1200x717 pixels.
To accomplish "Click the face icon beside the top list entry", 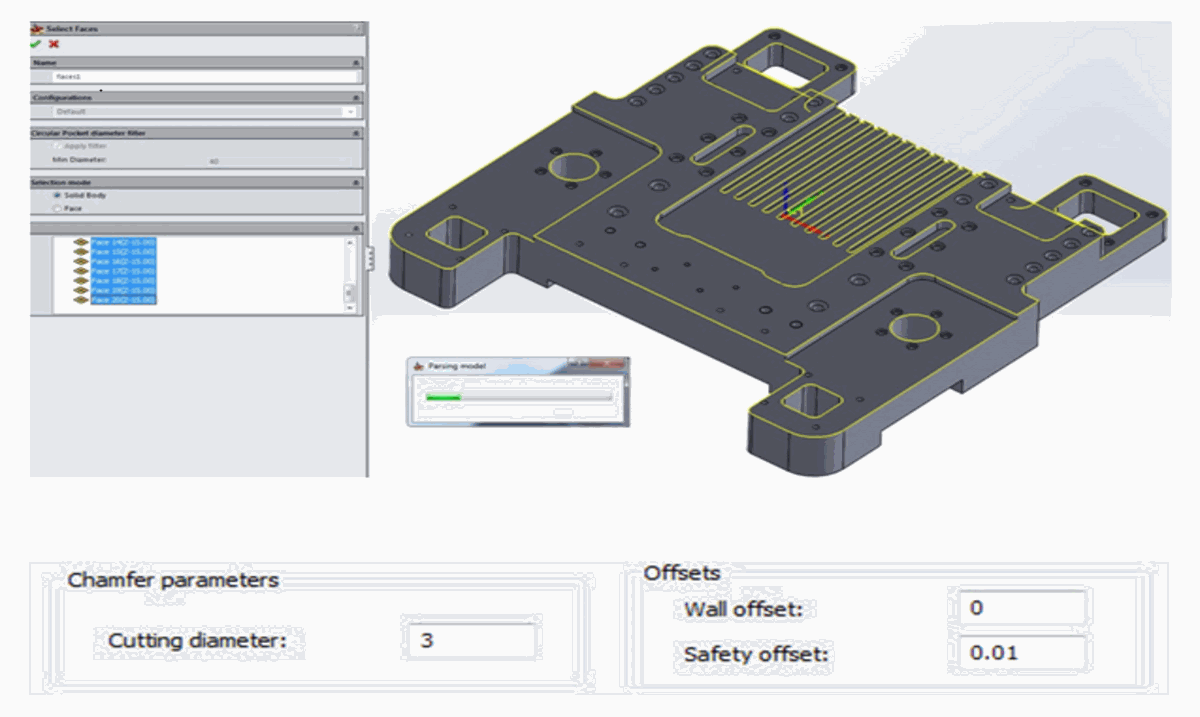I will [81, 242].
